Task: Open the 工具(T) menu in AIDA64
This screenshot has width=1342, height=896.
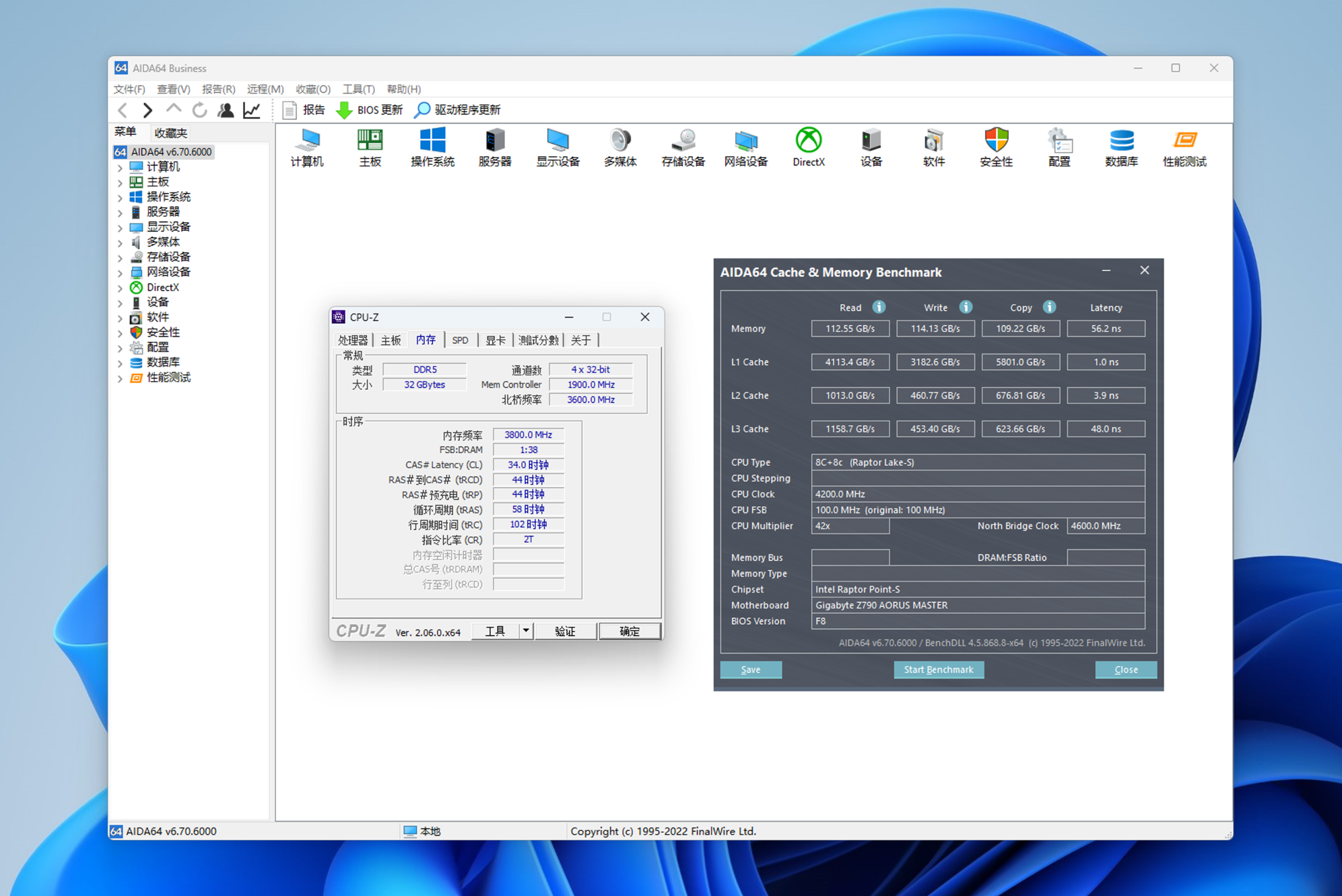Action: [x=358, y=89]
